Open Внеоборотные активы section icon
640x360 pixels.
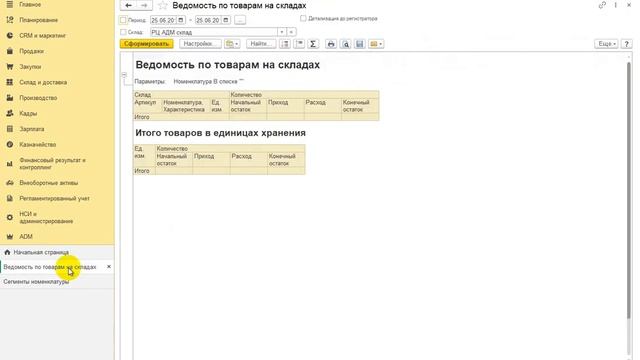coord(10,183)
